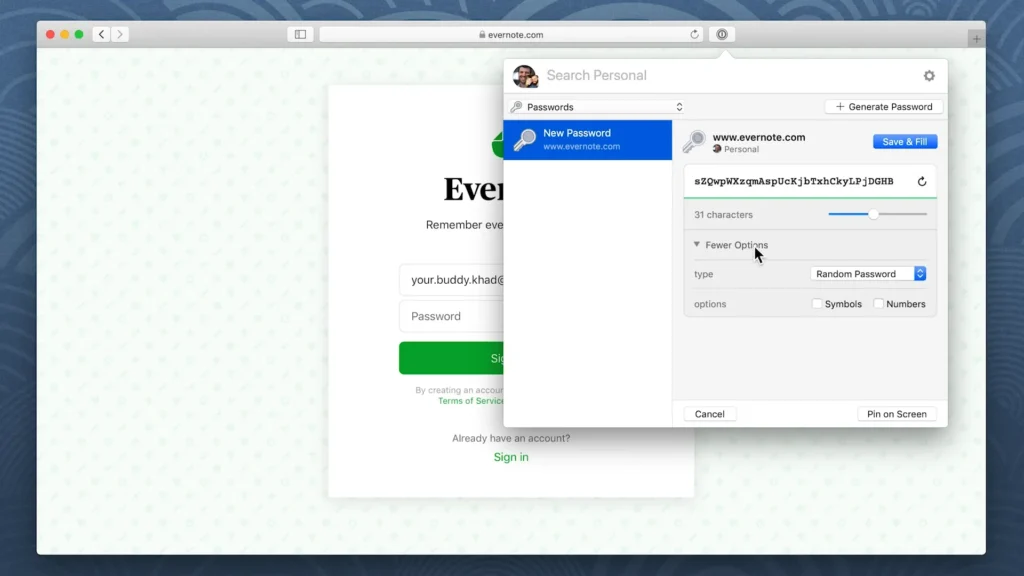
Task: Click the Cancel button
Action: click(x=709, y=414)
